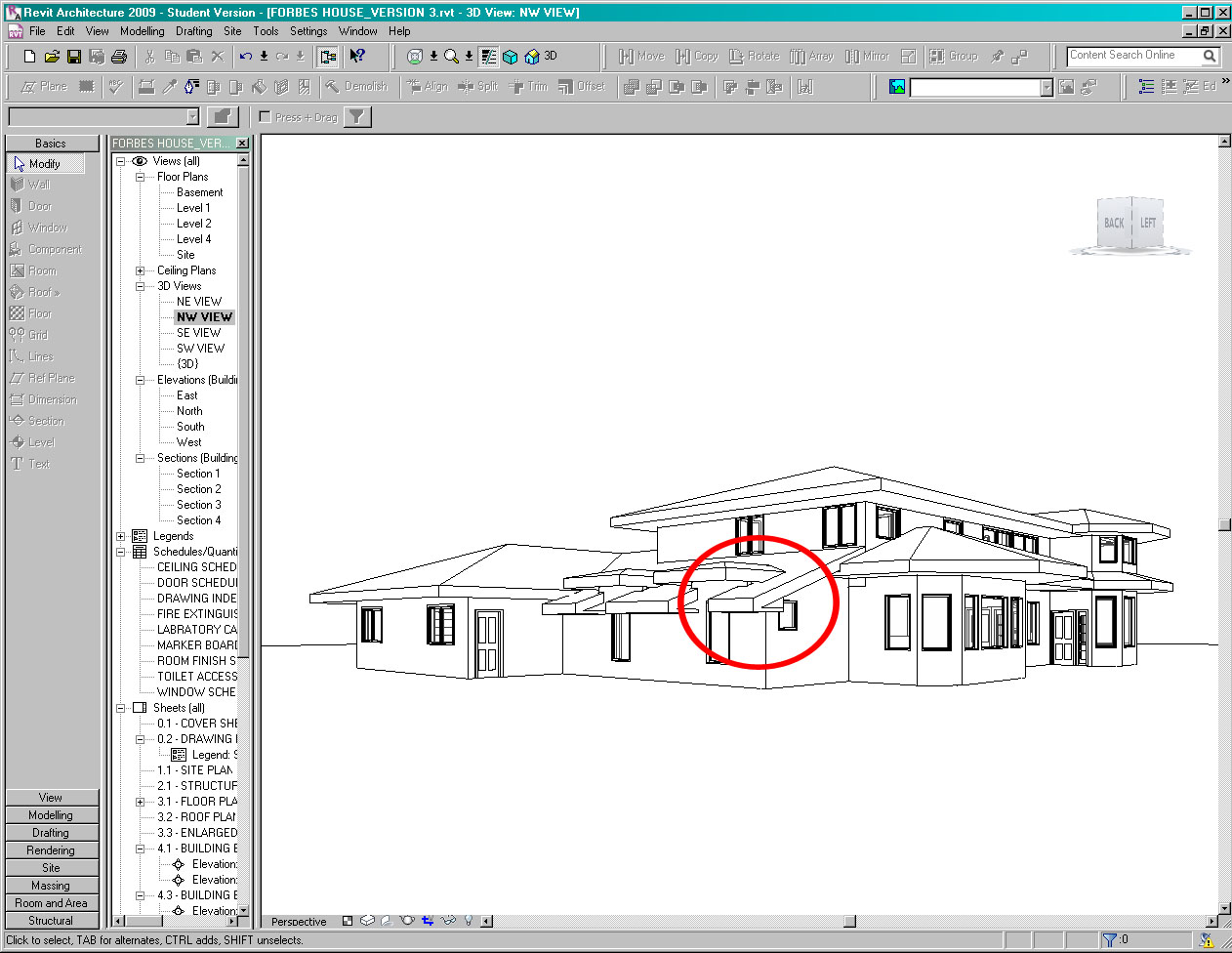Click the Print icon

[x=119, y=57]
